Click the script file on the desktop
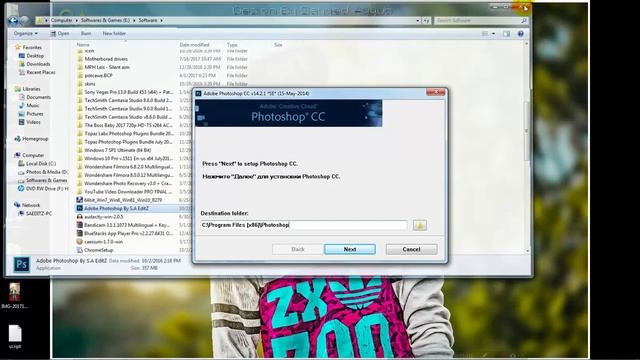 [15, 337]
